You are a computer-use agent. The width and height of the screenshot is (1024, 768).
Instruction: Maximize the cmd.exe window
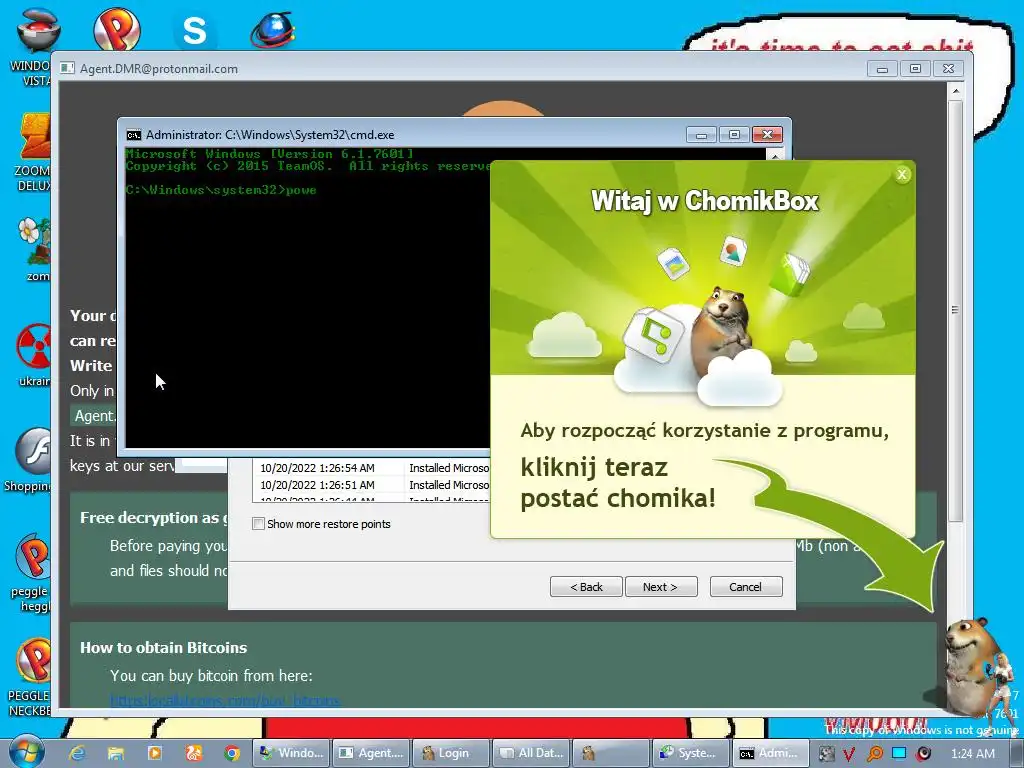tap(734, 135)
